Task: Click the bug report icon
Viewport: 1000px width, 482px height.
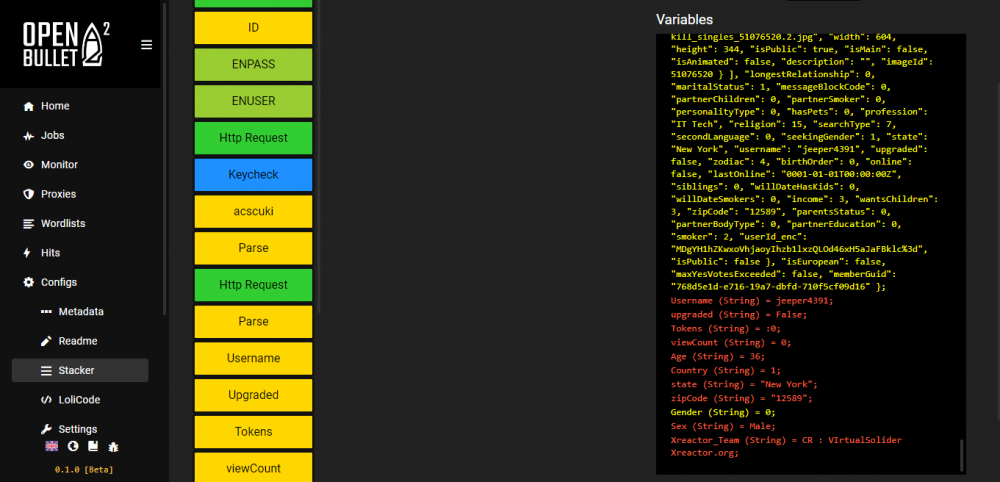Action: click(x=114, y=446)
